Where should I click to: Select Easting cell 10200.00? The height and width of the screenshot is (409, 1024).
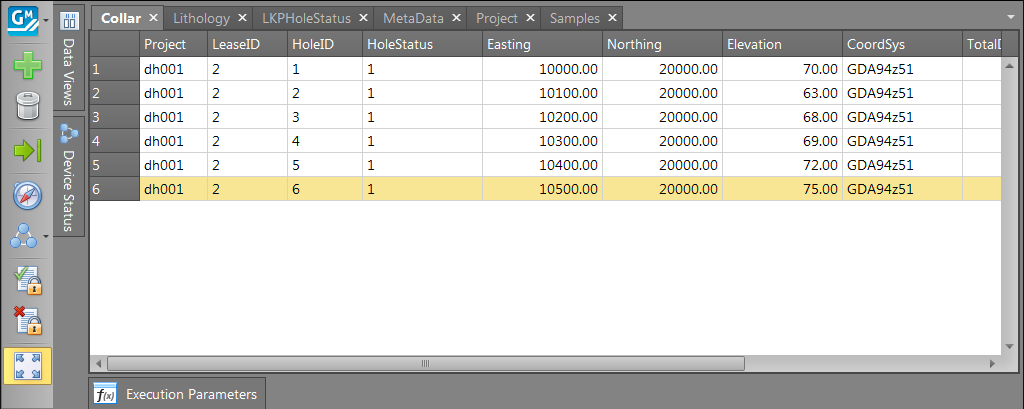(x=542, y=117)
